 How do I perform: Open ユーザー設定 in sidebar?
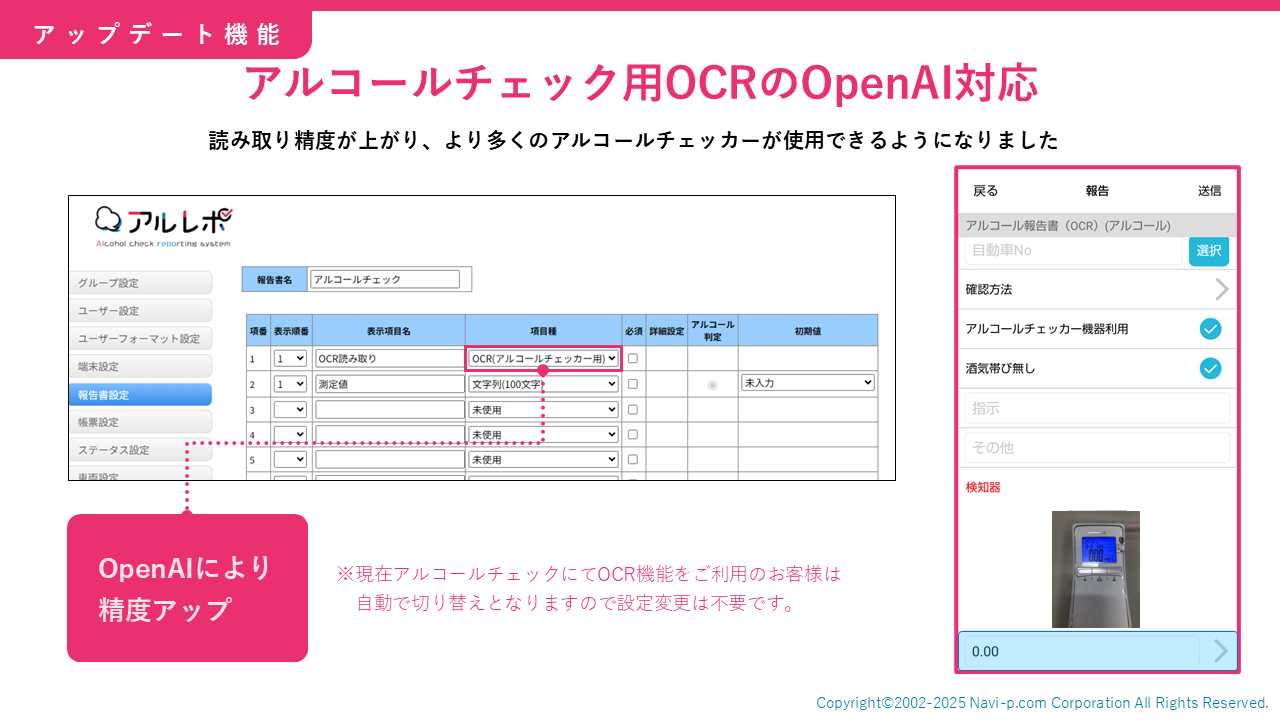140,311
